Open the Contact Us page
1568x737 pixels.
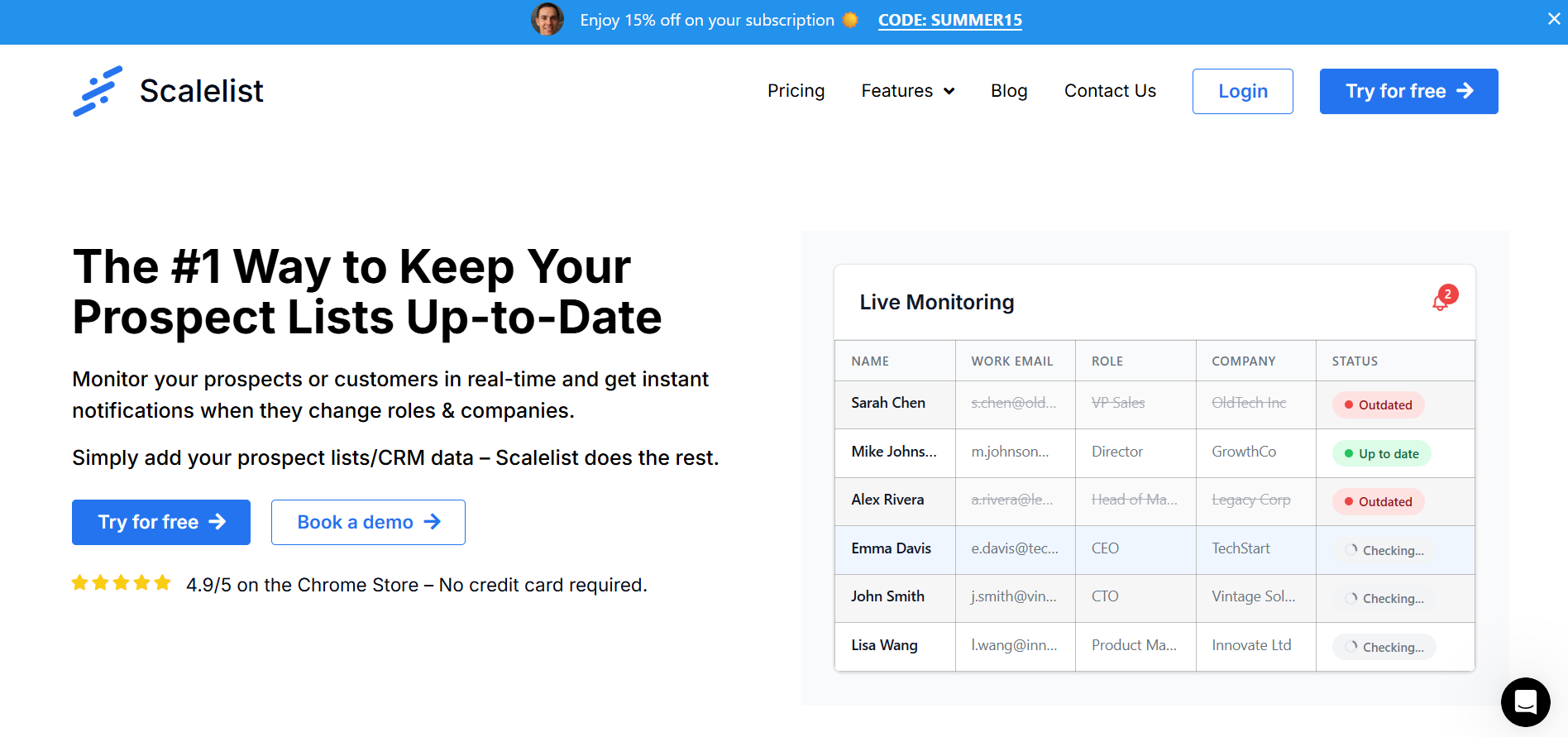pyautogui.click(x=1110, y=91)
